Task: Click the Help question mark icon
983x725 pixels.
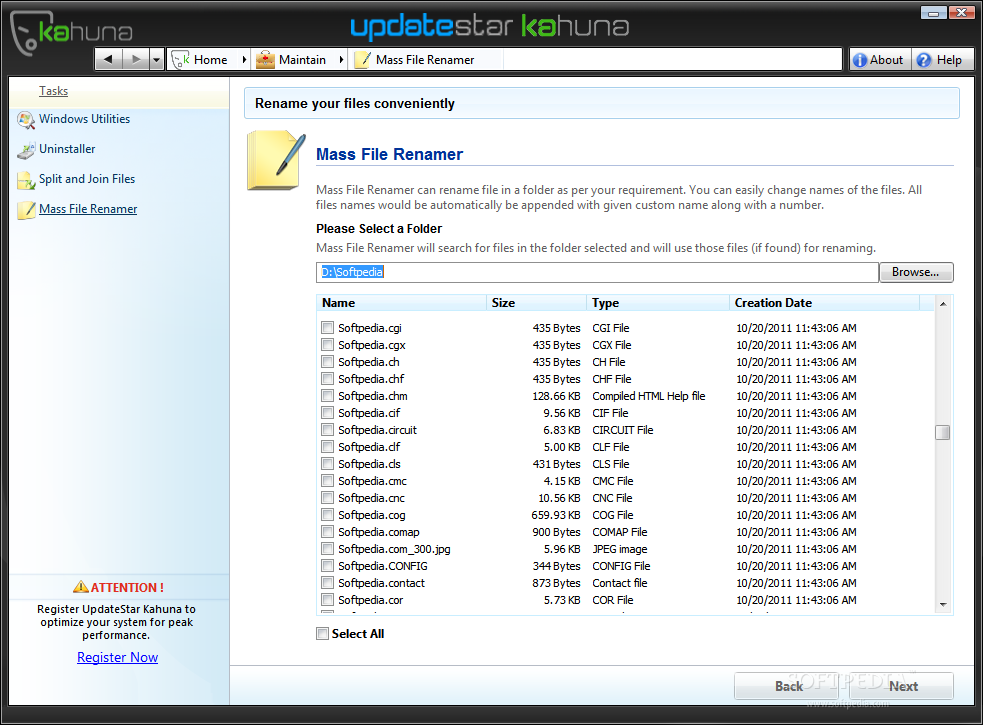Action: (923, 60)
